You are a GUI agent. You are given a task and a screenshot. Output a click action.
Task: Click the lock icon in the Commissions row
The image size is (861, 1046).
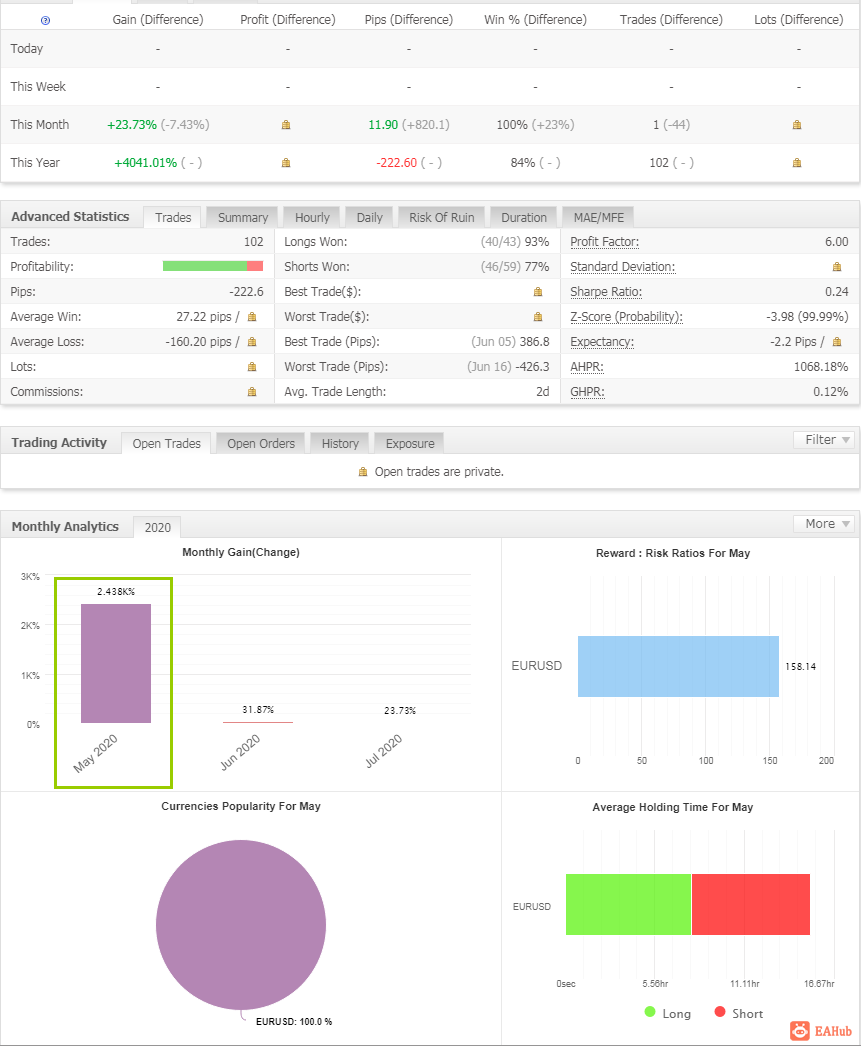coord(252,392)
